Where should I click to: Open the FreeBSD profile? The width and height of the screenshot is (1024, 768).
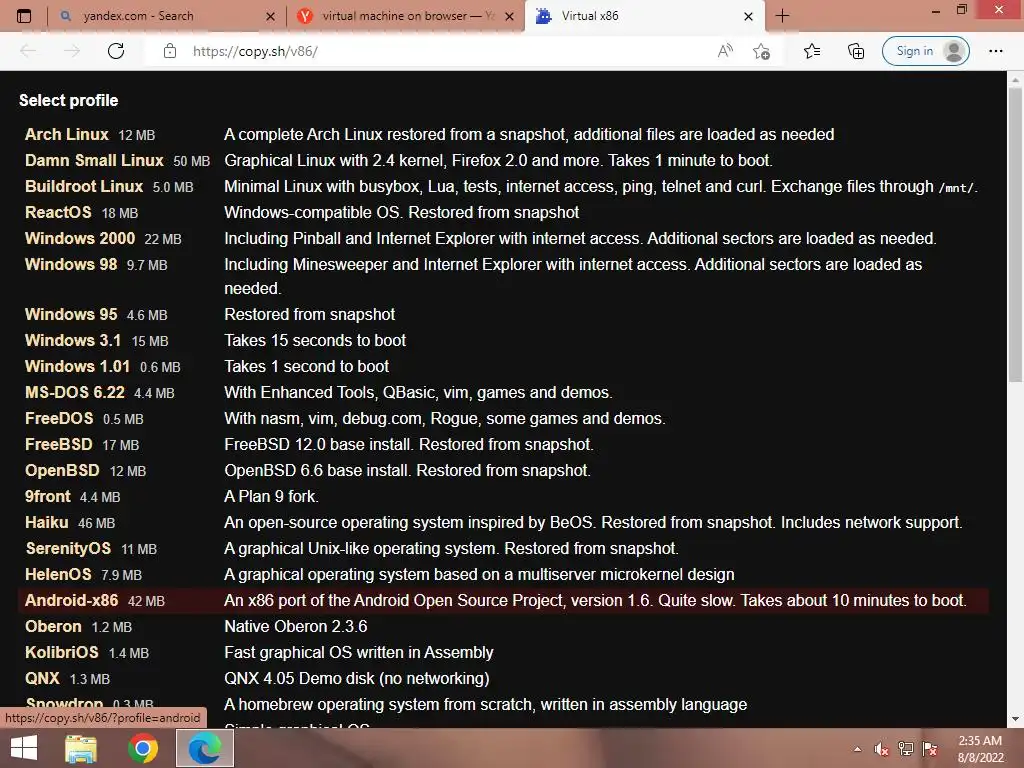[x=59, y=445]
